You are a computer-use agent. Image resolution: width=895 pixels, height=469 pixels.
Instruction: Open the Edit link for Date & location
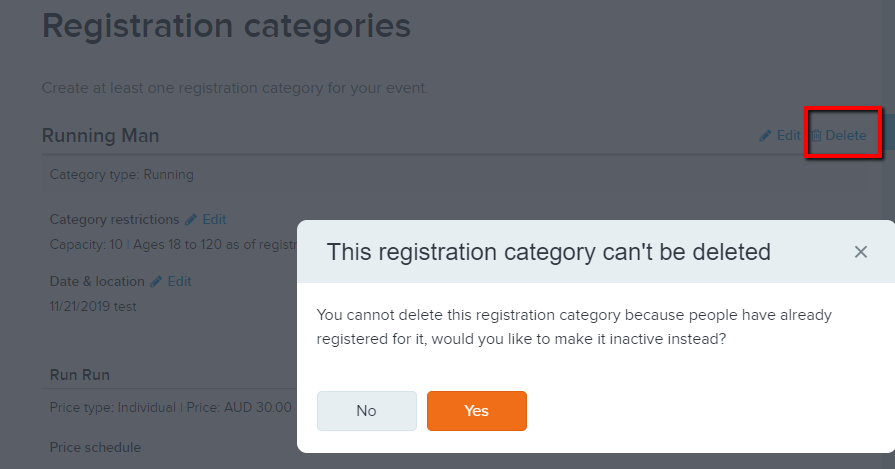(179, 282)
